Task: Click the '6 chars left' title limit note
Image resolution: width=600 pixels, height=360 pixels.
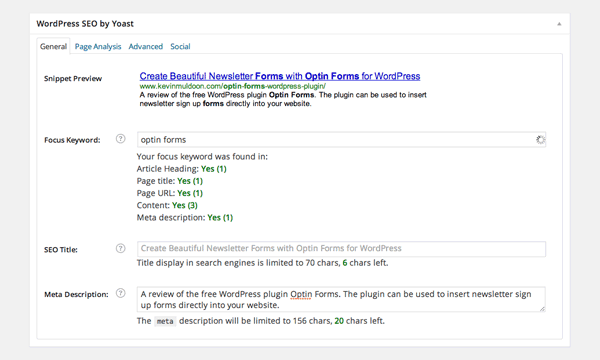Action: tap(365, 263)
